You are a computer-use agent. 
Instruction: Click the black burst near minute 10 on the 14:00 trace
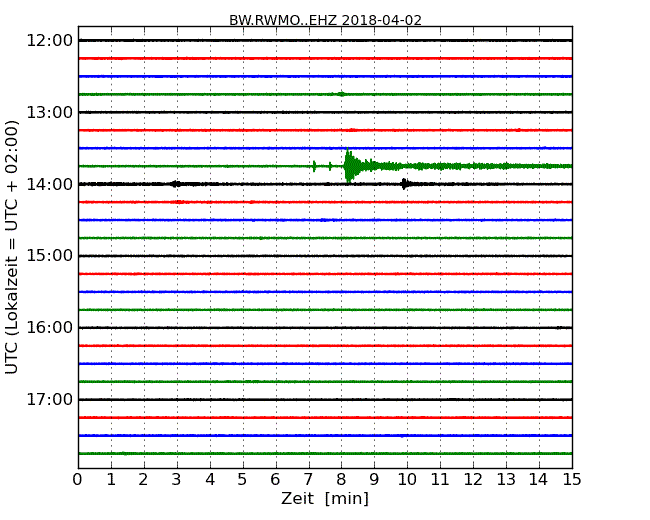point(405,184)
